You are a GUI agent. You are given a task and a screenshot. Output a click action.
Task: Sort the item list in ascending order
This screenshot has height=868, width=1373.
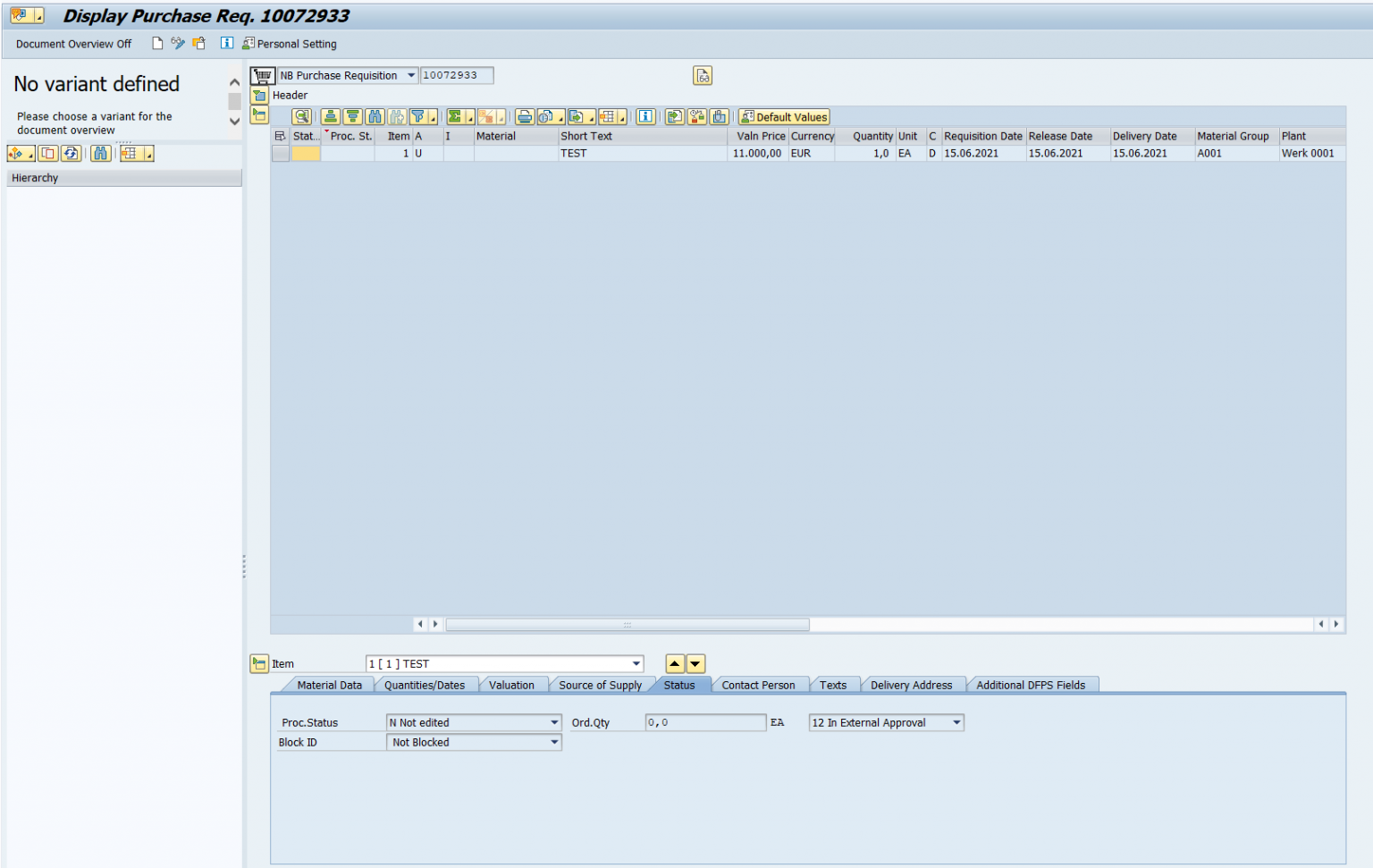click(x=331, y=116)
